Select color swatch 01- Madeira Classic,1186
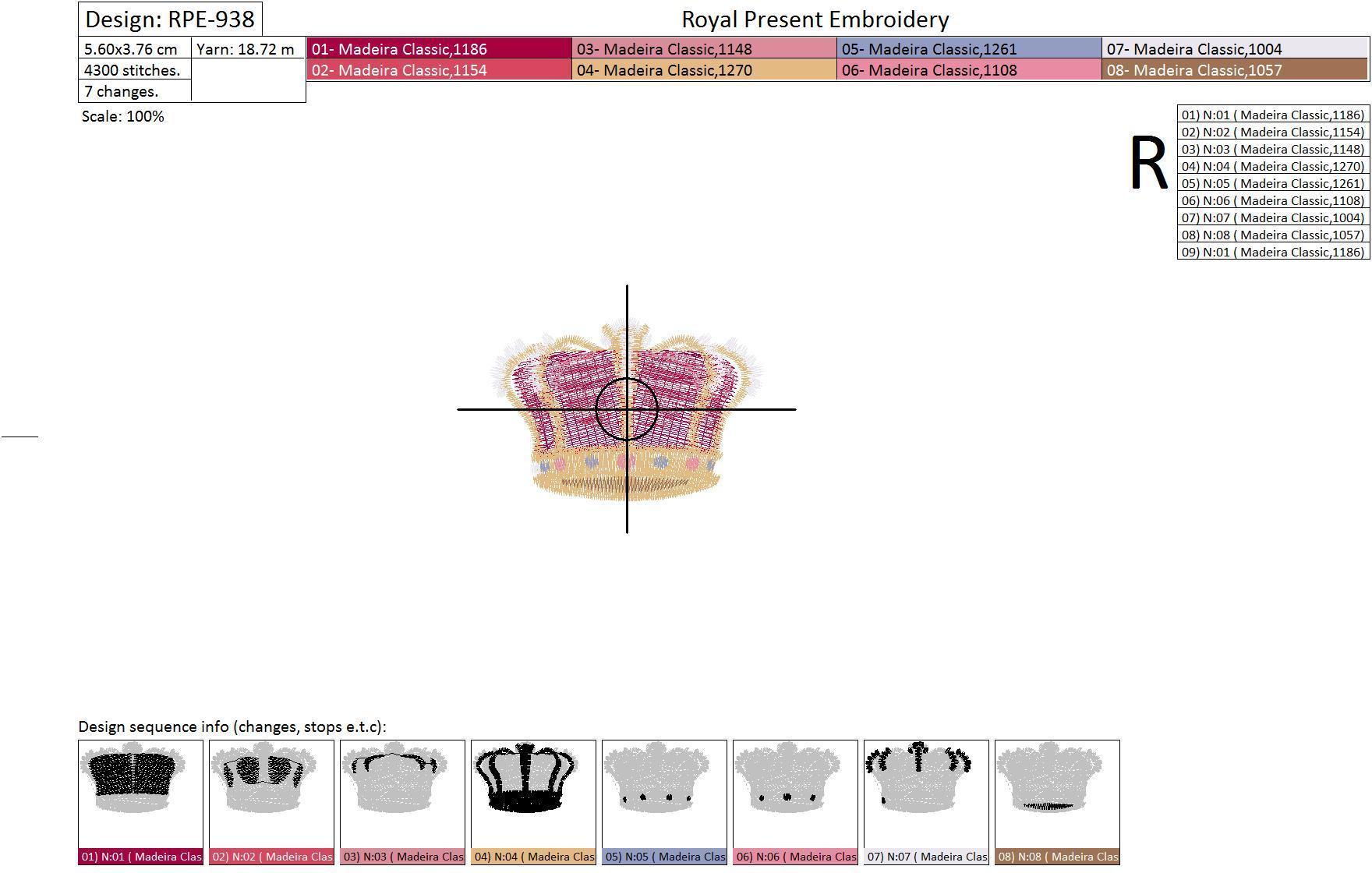This screenshot has height=873, width=1372. pos(439,48)
